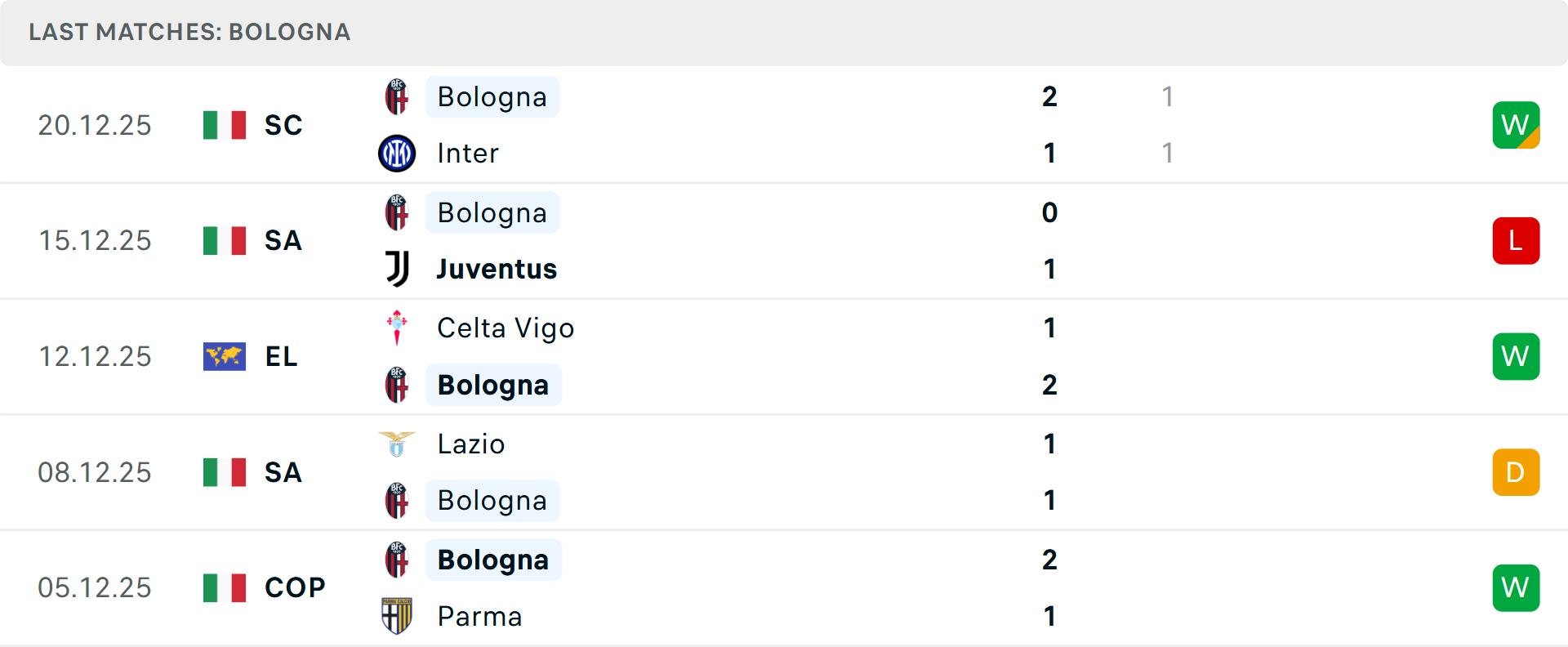Click the Europa League flag icon
Screen dimensions: 1568x647
point(225,356)
